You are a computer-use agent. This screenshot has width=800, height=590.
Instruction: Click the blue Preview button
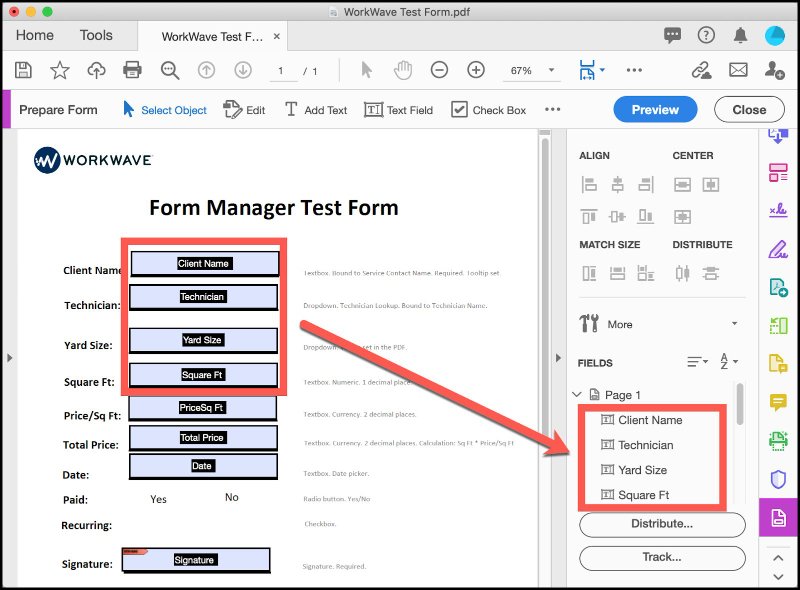click(655, 110)
